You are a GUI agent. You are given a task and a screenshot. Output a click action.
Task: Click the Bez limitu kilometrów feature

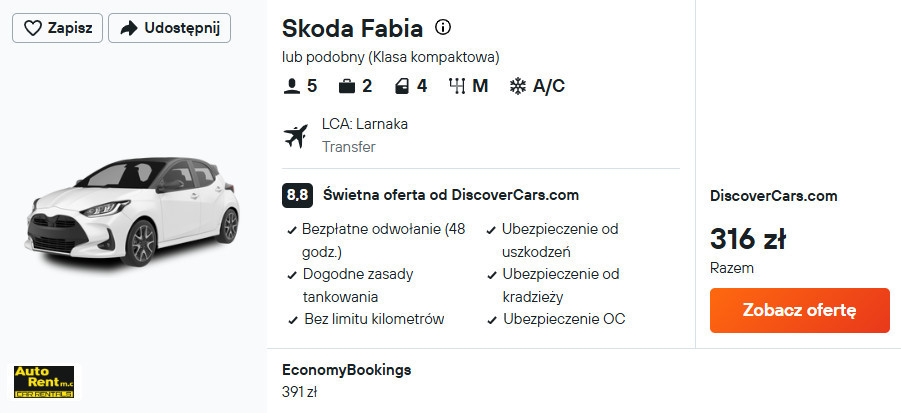coord(373,319)
